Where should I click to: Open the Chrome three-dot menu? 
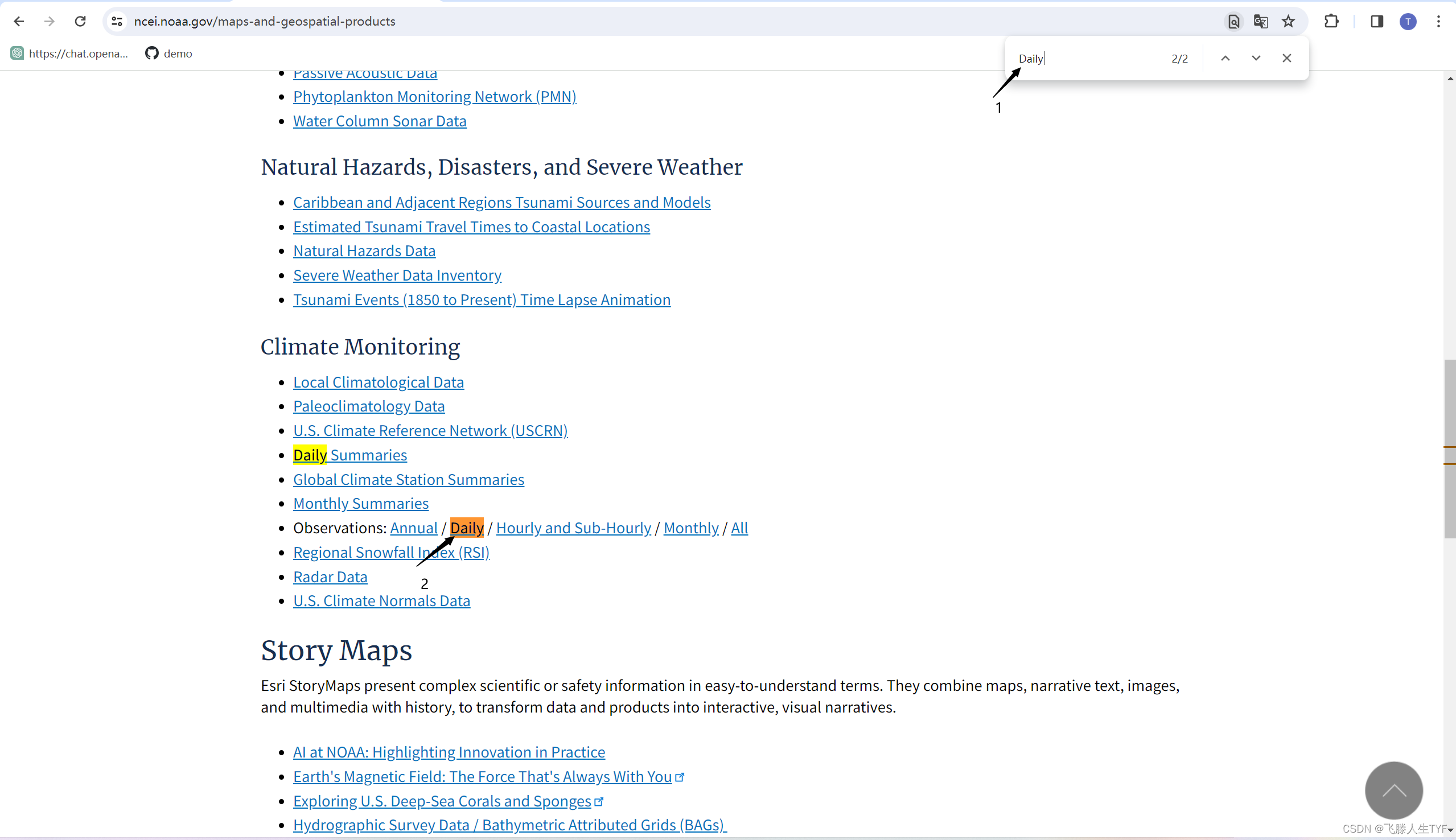point(1439,22)
